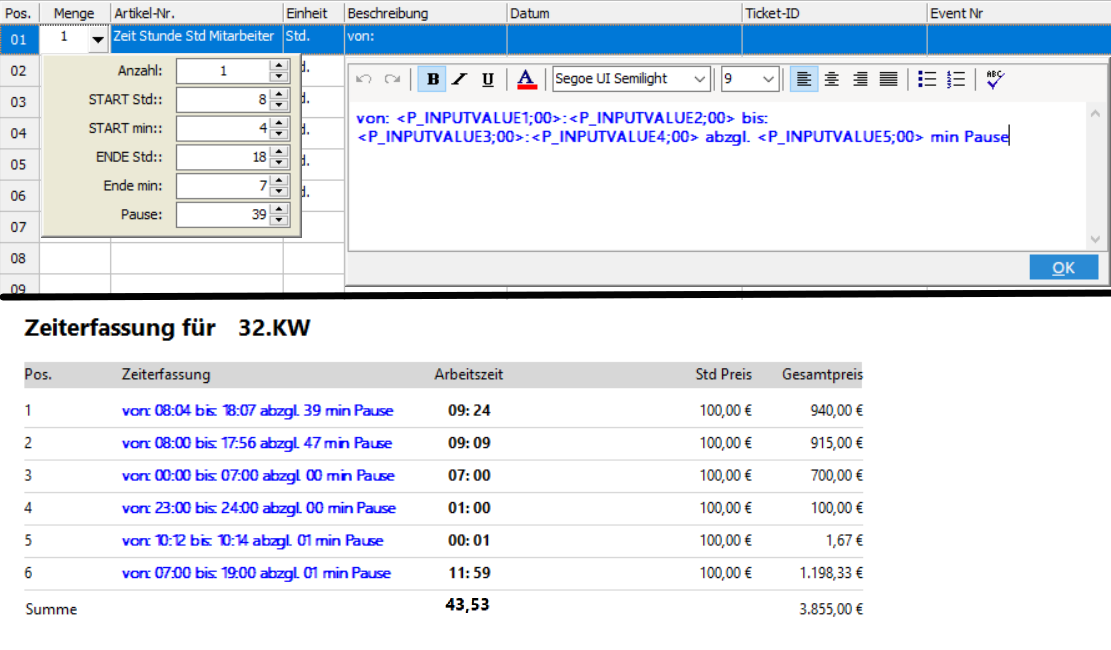This screenshot has height=650, width=1111.
Task: Redo edit in description editor
Action: tap(392, 79)
